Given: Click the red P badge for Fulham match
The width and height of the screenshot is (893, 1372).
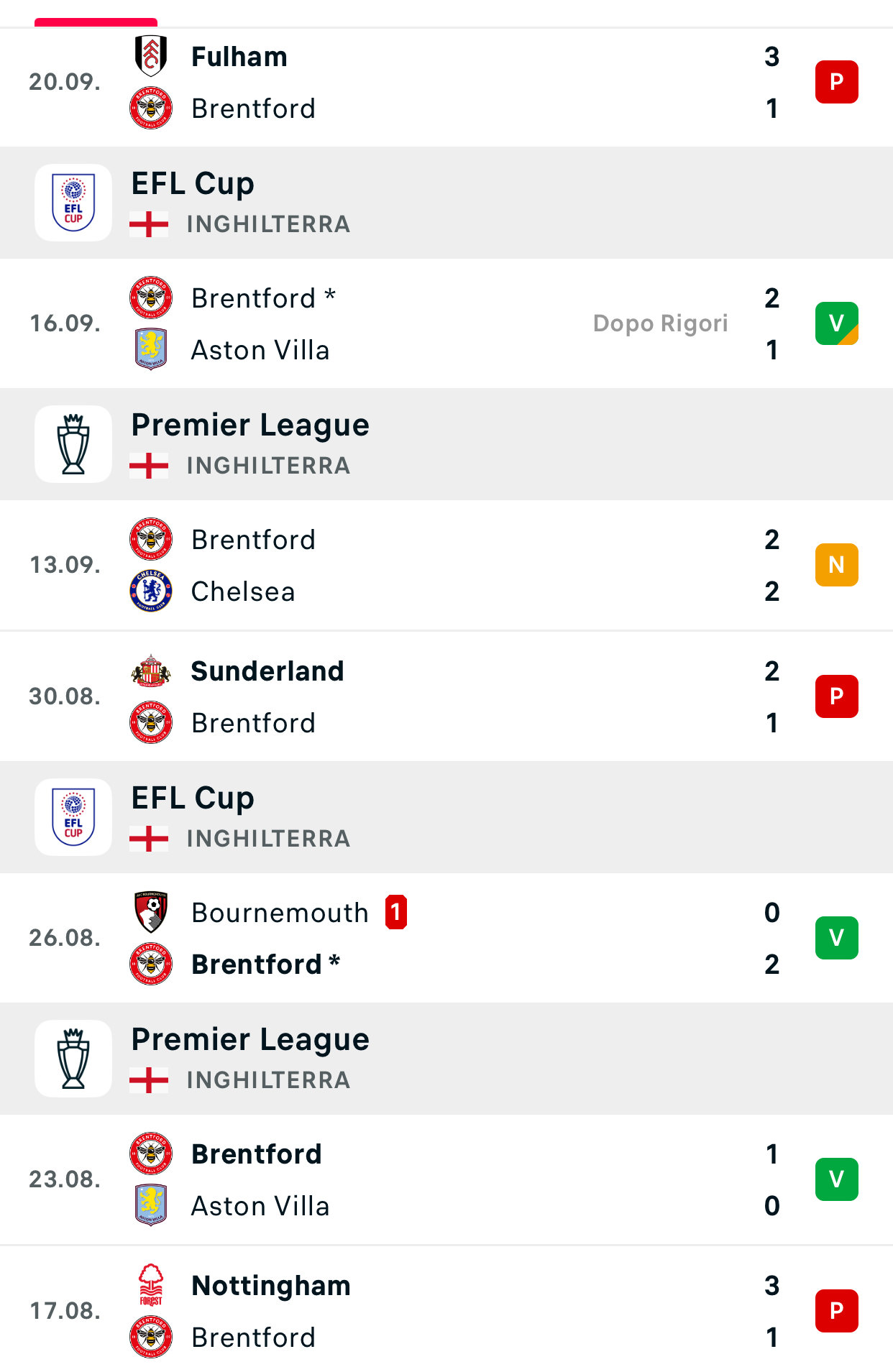Looking at the screenshot, I should click(836, 82).
